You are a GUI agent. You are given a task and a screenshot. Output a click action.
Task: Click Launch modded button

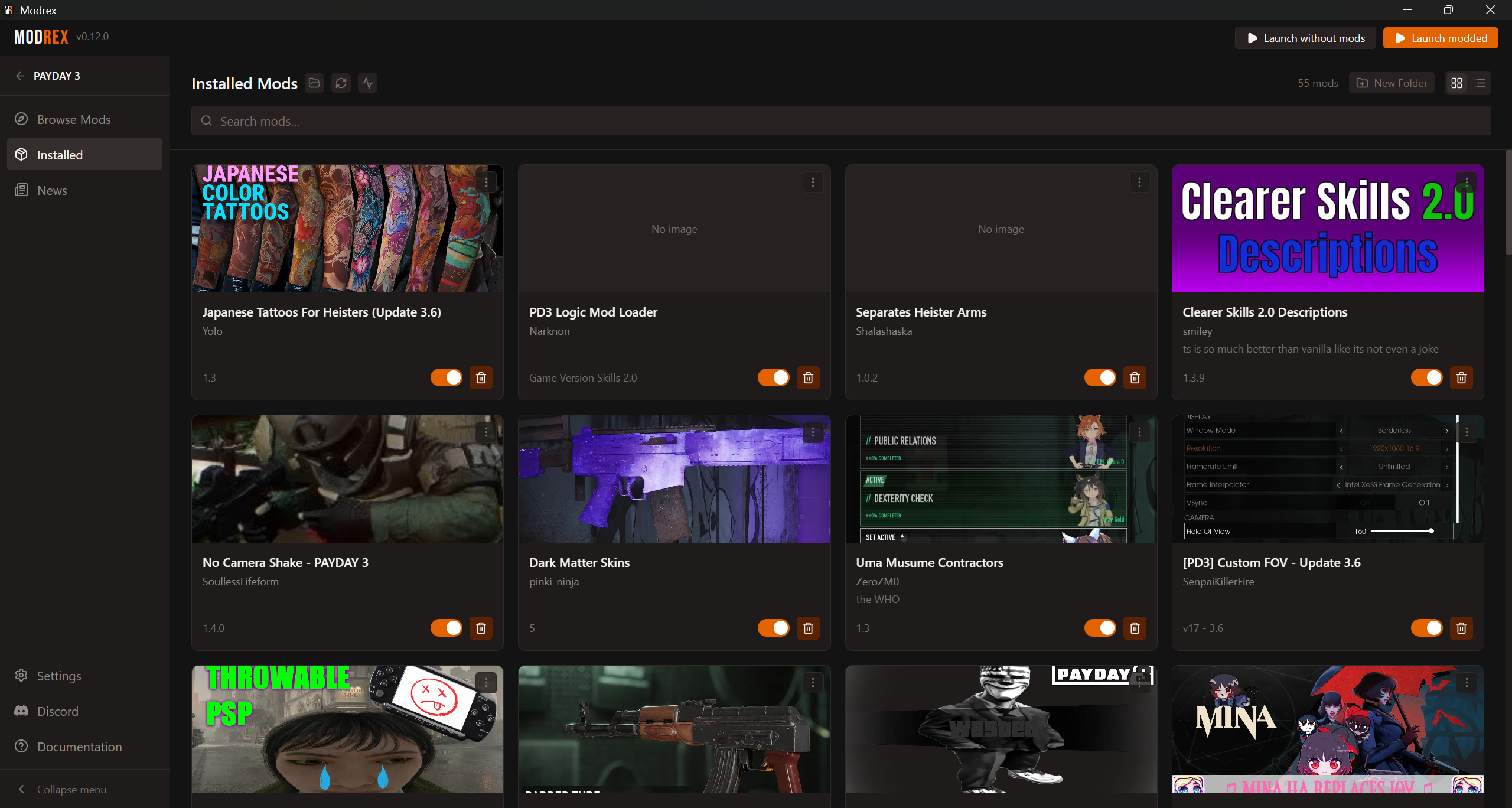(1441, 38)
